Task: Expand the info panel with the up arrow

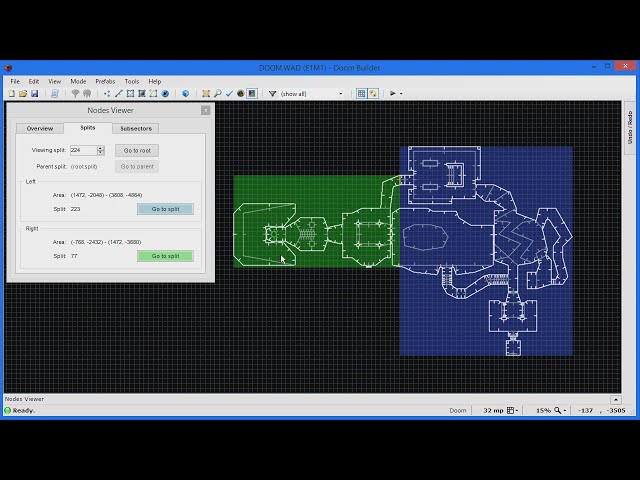Action: pyautogui.click(x=616, y=400)
